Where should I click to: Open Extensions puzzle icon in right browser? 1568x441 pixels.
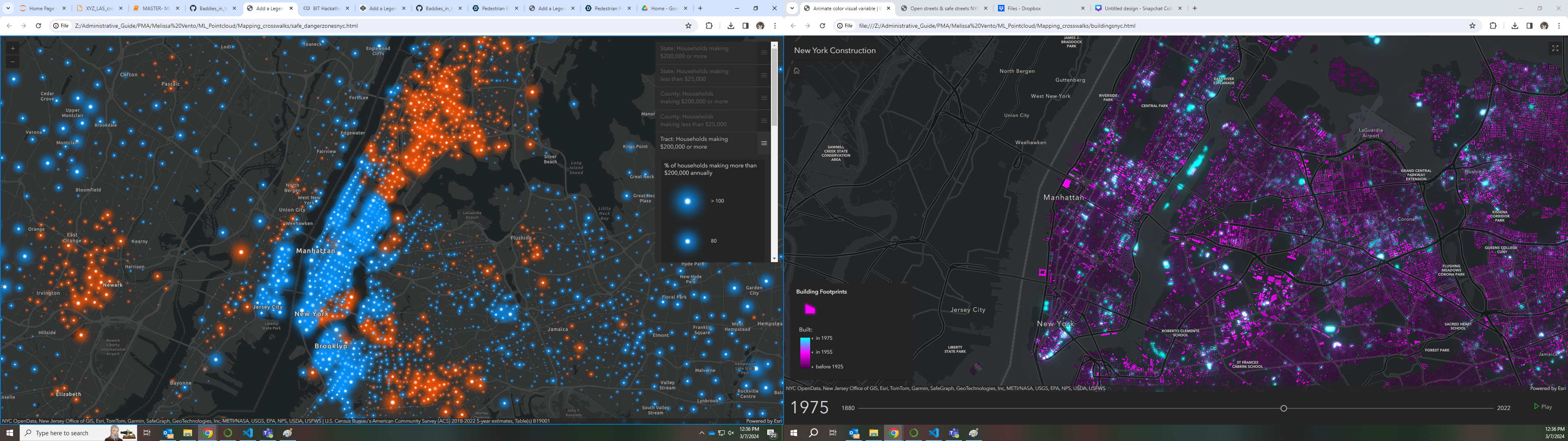[x=1492, y=26]
